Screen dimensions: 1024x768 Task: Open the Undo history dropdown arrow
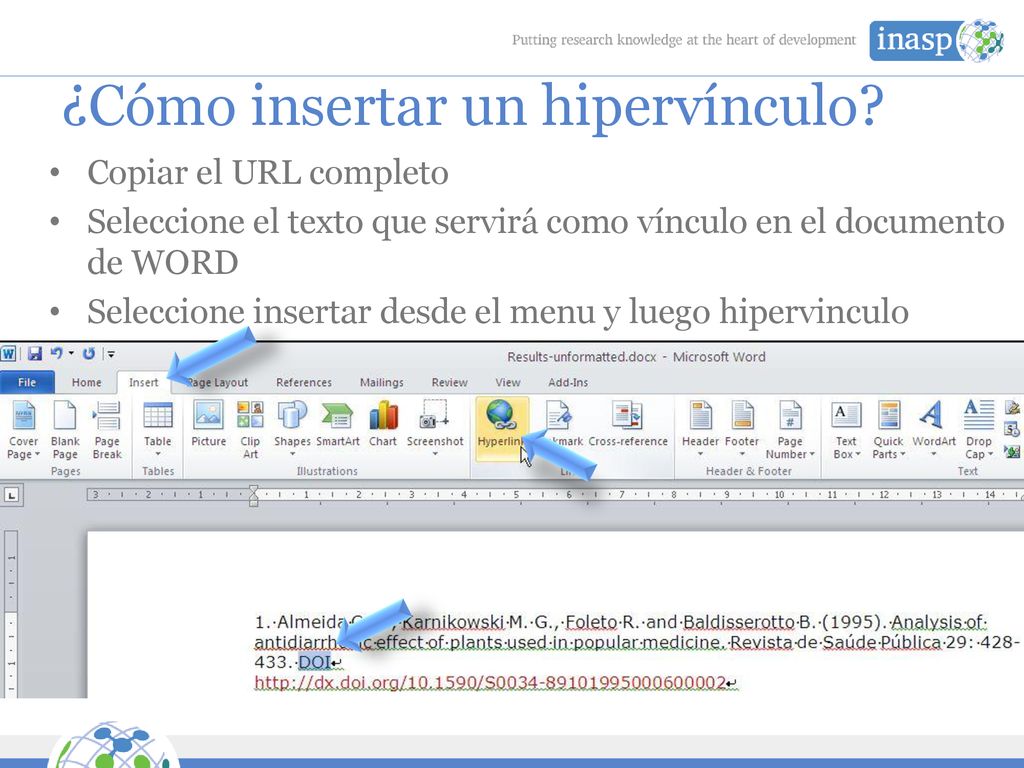point(71,353)
